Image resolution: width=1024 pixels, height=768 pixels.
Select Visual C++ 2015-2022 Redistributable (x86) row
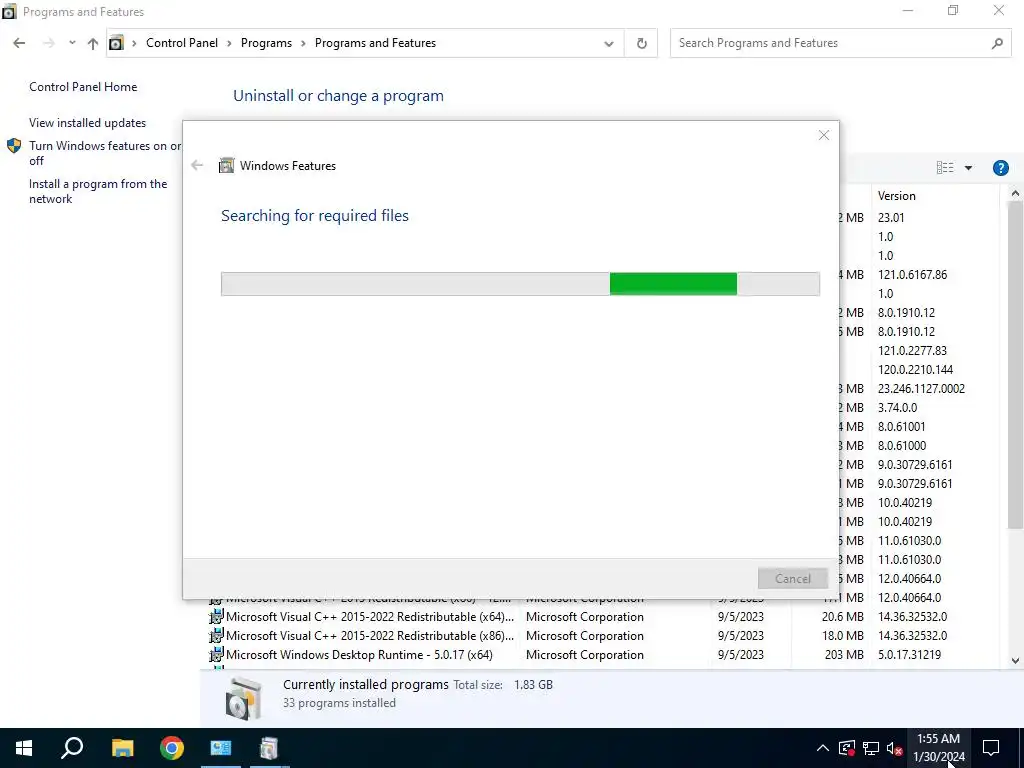[602, 635]
